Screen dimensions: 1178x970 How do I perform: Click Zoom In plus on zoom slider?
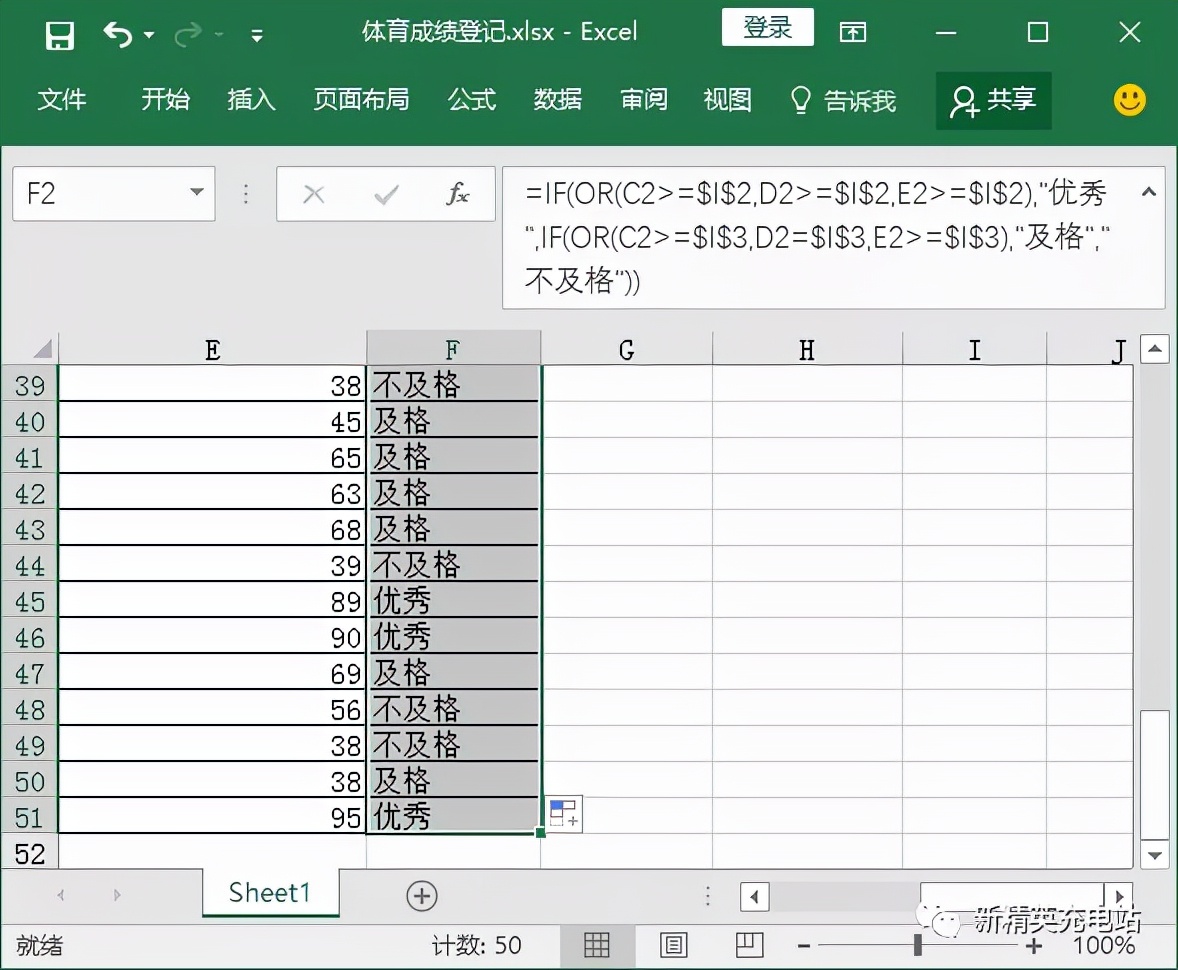[x=1035, y=944]
